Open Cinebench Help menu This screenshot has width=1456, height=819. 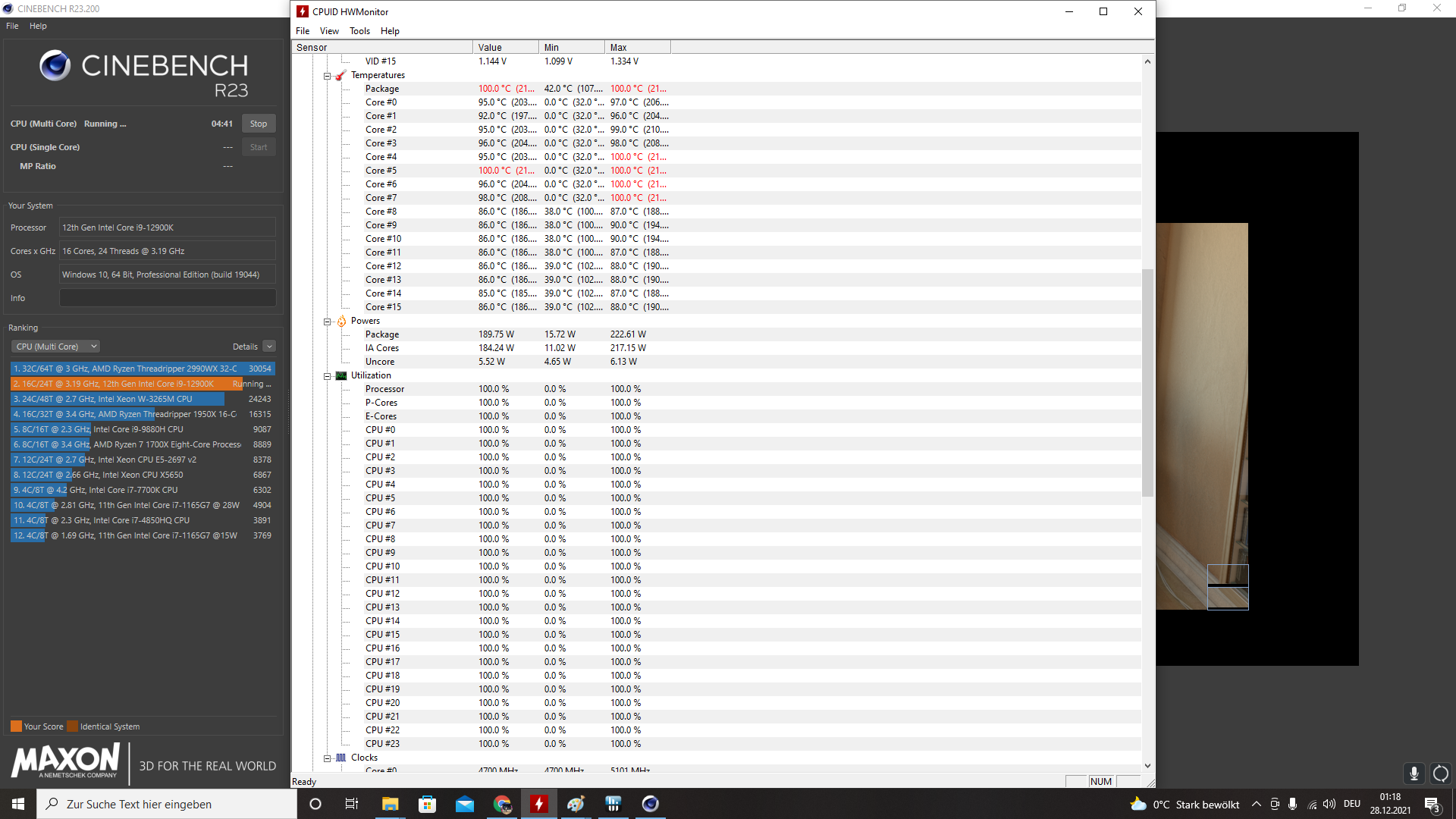(38, 26)
